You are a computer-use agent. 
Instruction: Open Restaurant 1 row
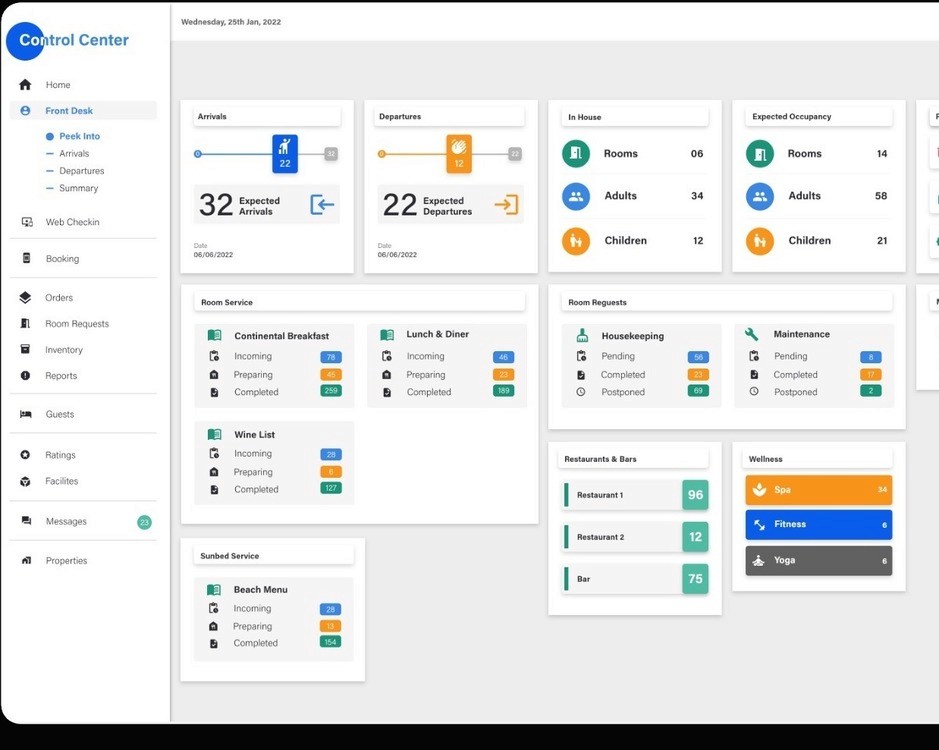coord(636,495)
